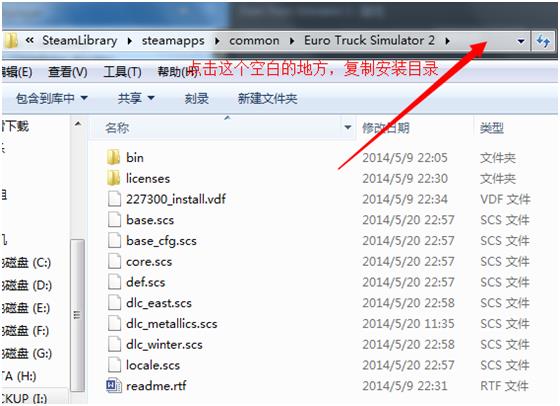Select the licenses folder icon

coord(113,178)
